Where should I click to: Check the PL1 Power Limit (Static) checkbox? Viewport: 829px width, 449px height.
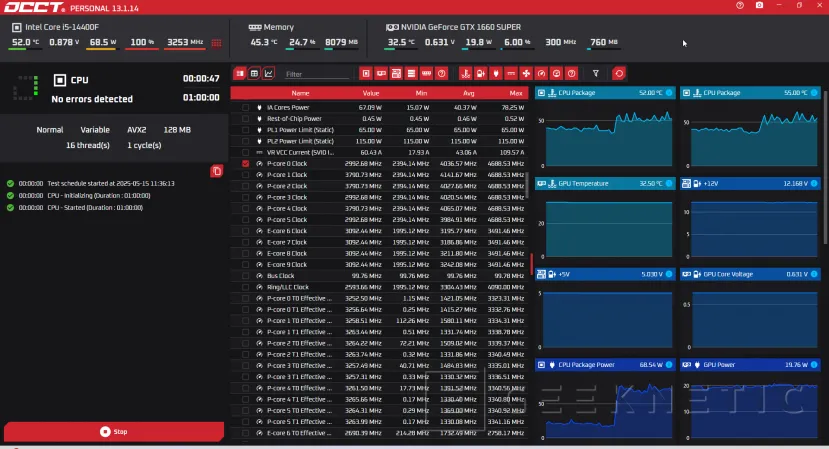[x=245, y=130]
